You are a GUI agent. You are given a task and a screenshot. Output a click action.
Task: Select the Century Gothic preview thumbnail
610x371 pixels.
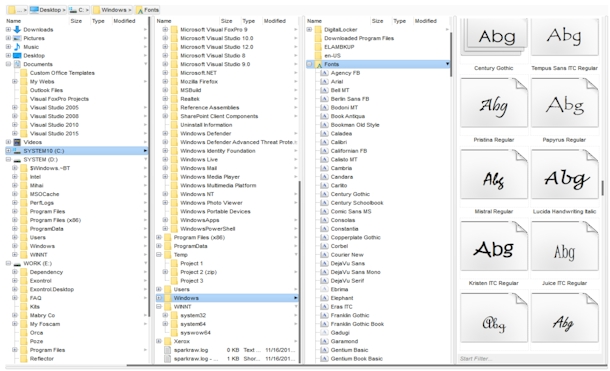pyautogui.click(x=494, y=38)
